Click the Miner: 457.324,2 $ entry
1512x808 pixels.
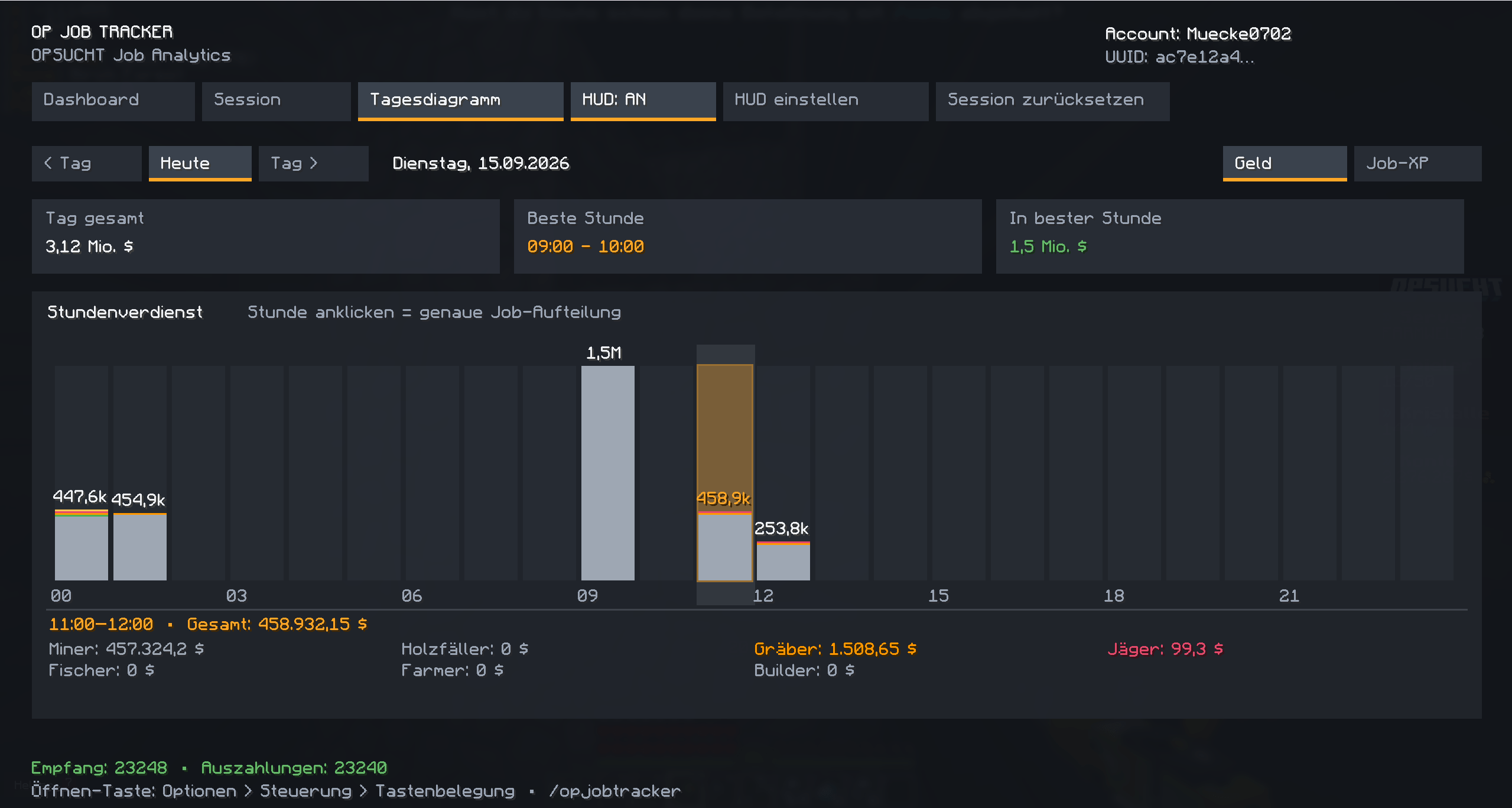126,649
